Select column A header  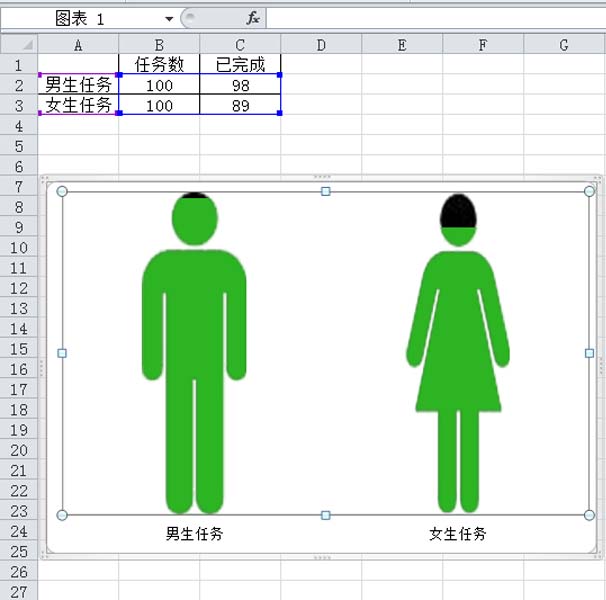point(78,44)
